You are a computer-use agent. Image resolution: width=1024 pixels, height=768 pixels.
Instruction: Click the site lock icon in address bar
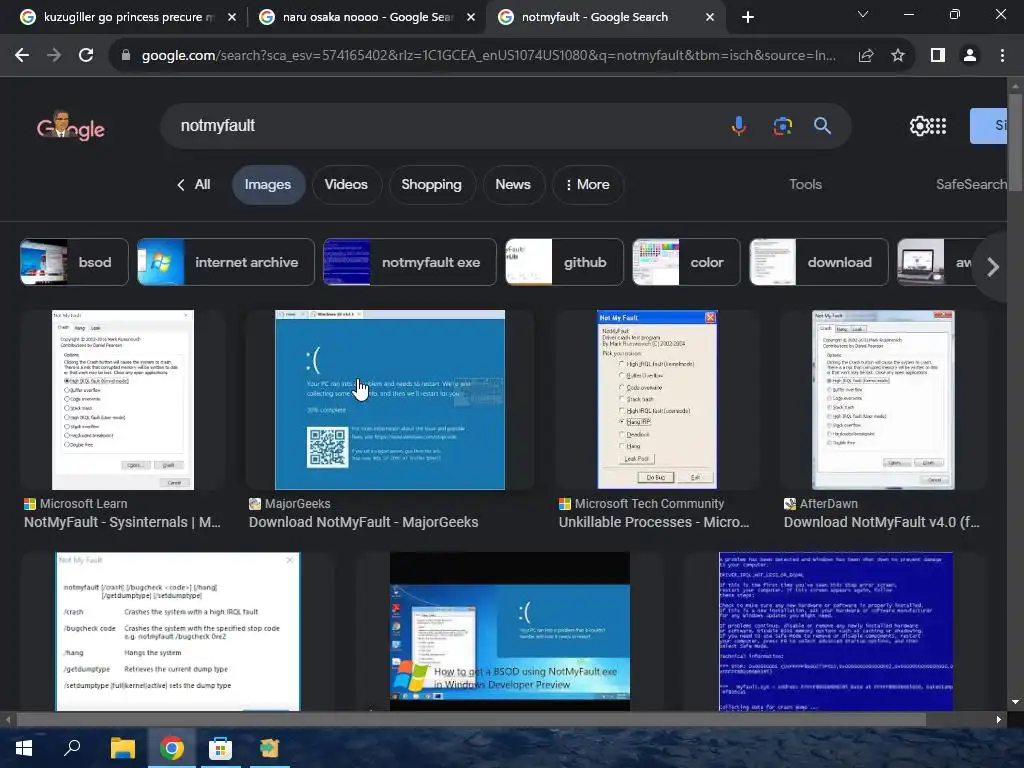(126, 56)
